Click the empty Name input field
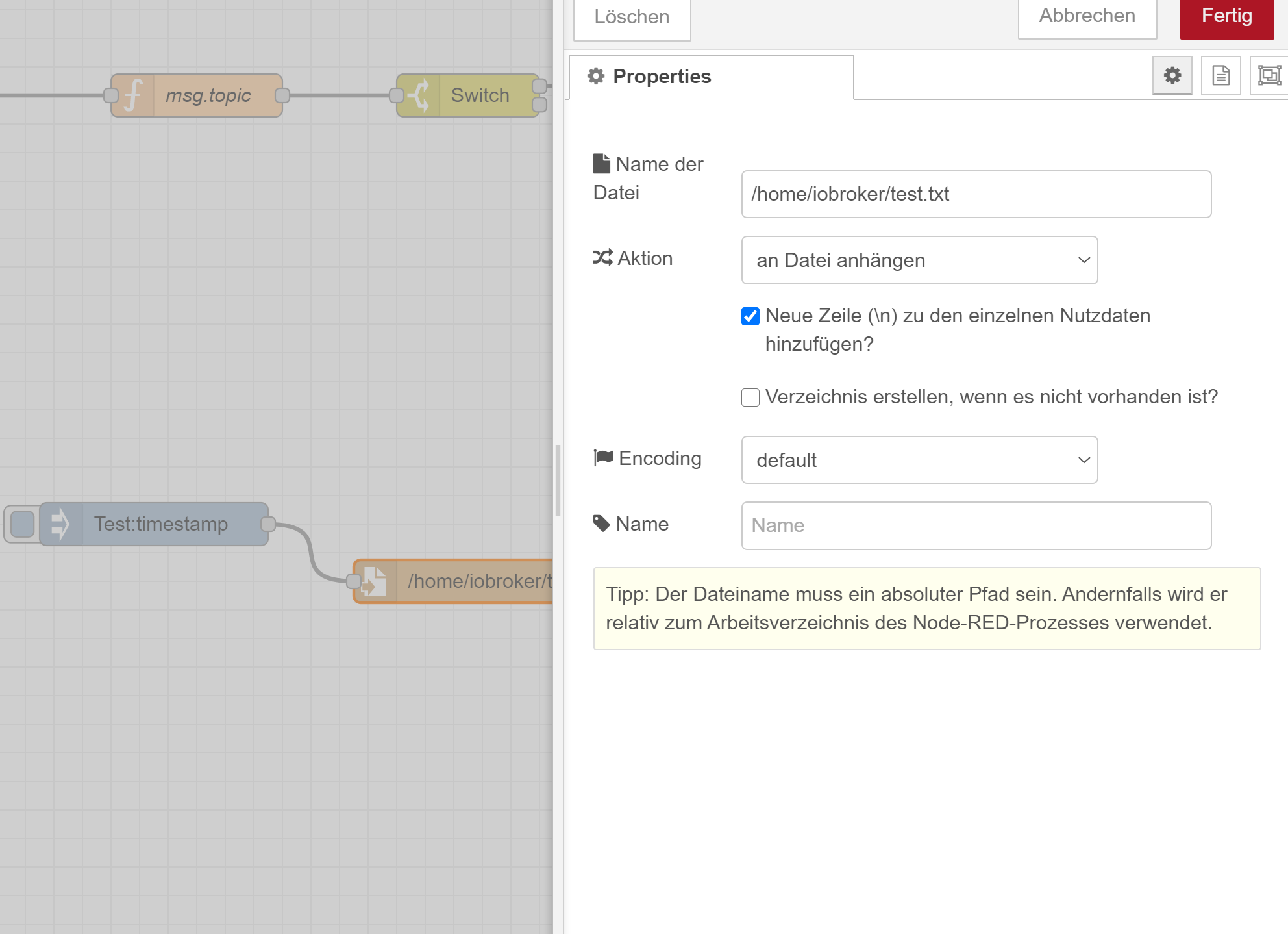The width and height of the screenshot is (1288, 934). pos(976,525)
